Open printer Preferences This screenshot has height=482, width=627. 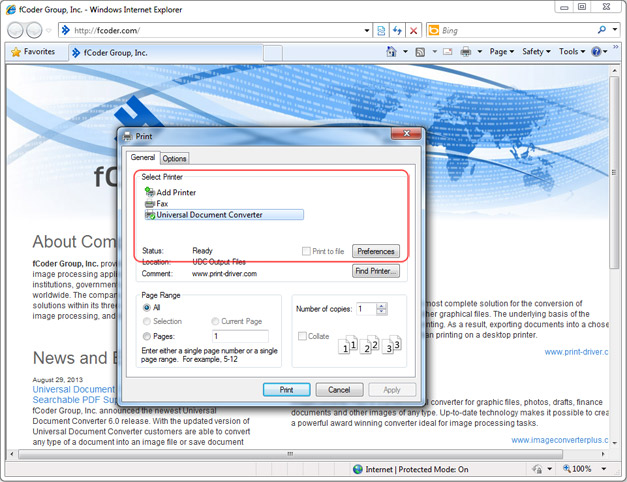point(375,251)
